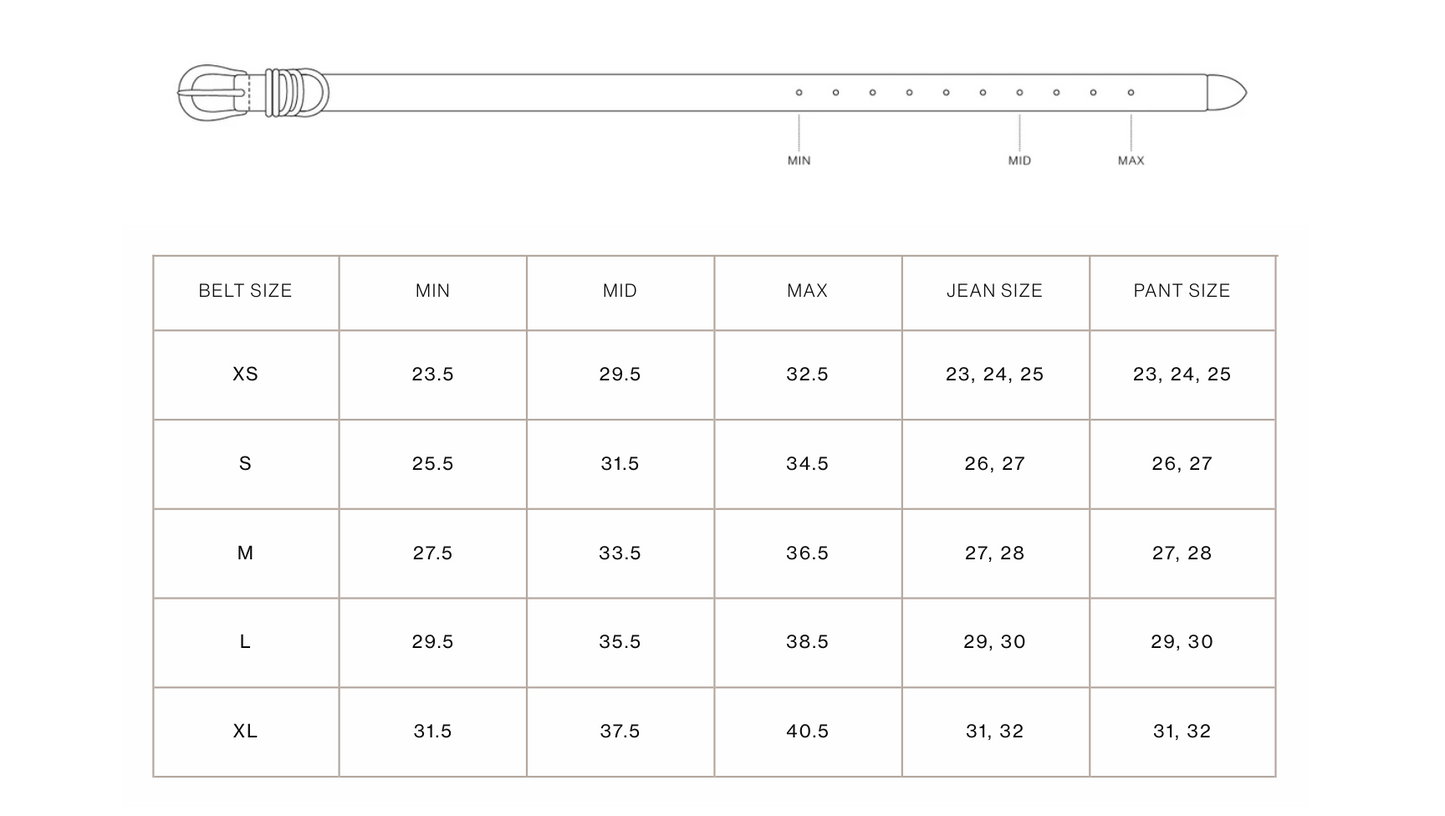Image resolution: width=1445 pixels, height=816 pixels.
Task: Click the pointed belt tip end
Action: [x=1227, y=92]
